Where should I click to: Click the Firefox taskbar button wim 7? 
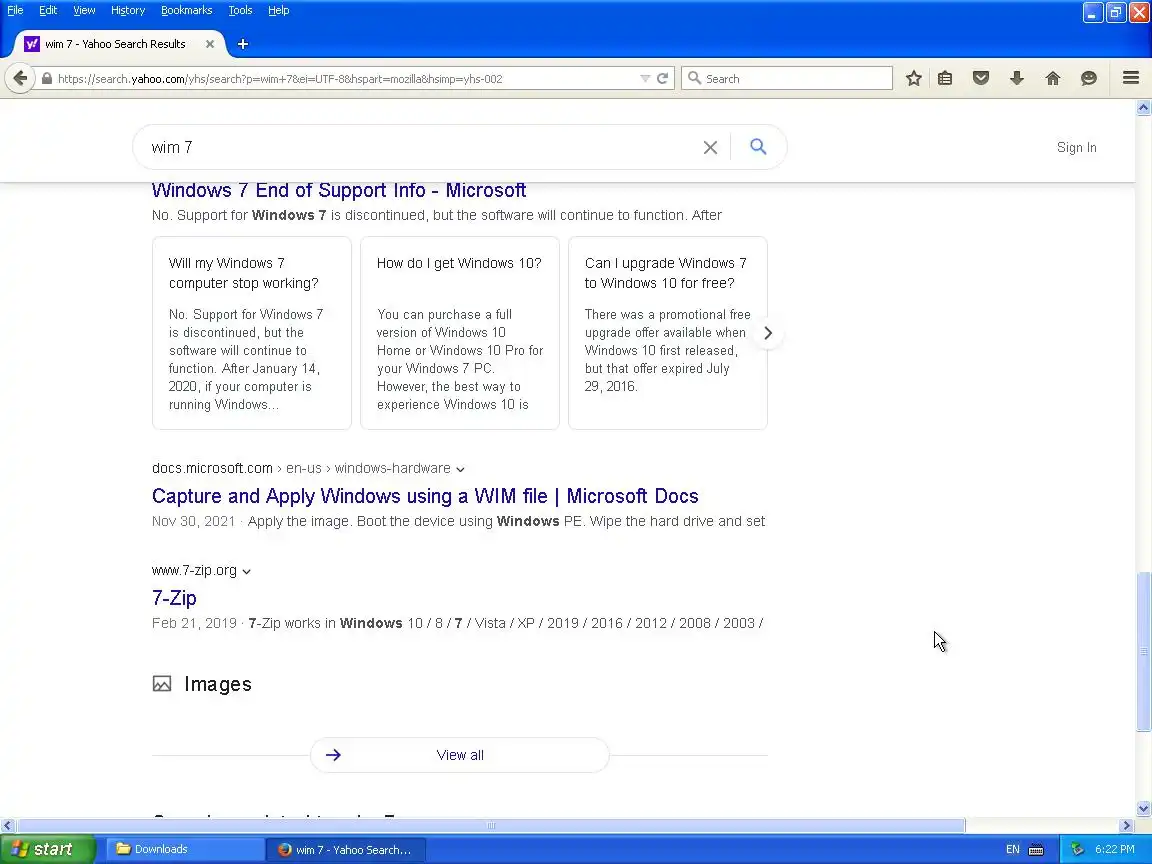coord(345,849)
